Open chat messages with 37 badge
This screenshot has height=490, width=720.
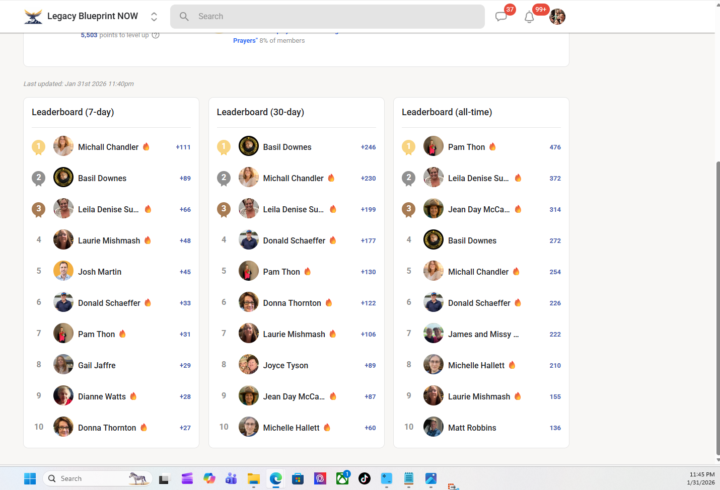501,17
